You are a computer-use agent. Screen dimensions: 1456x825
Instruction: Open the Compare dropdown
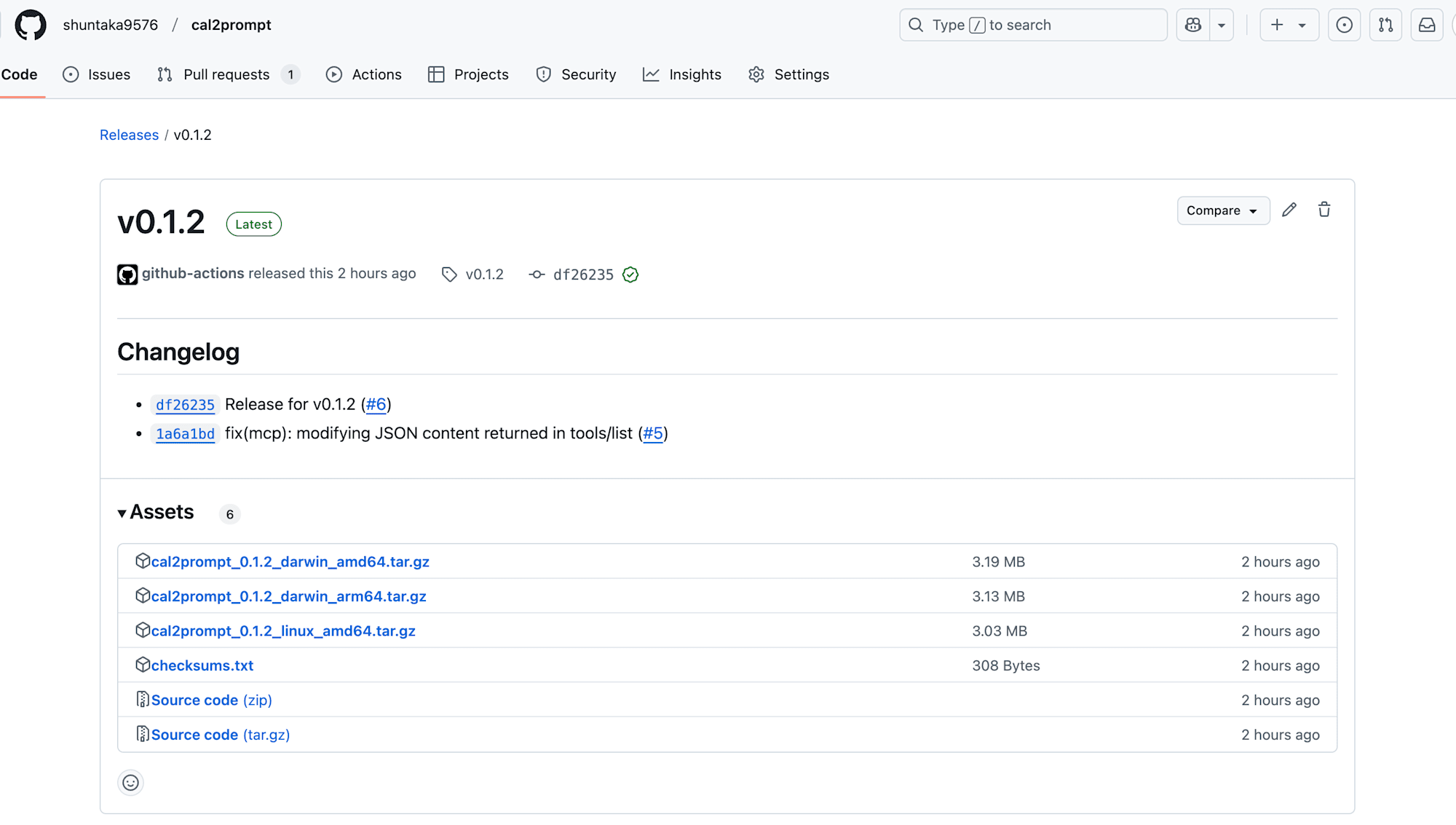1223,210
